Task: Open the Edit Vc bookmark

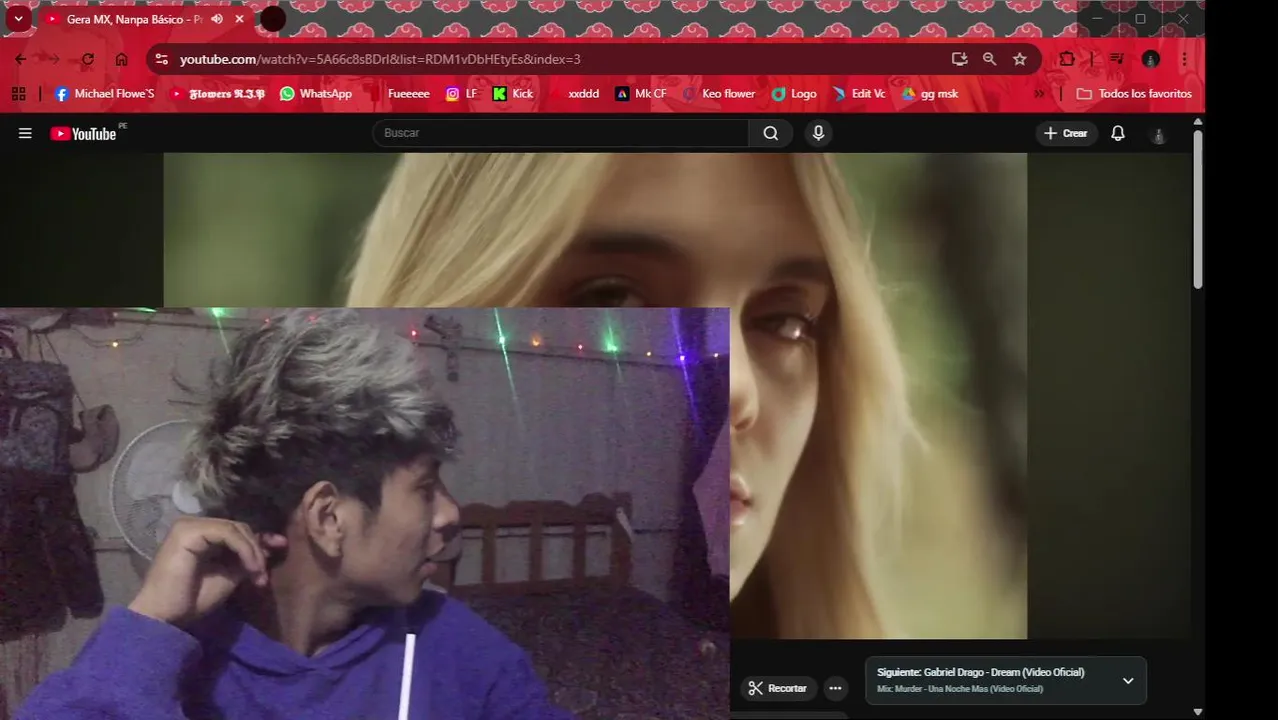Action: 859,93
